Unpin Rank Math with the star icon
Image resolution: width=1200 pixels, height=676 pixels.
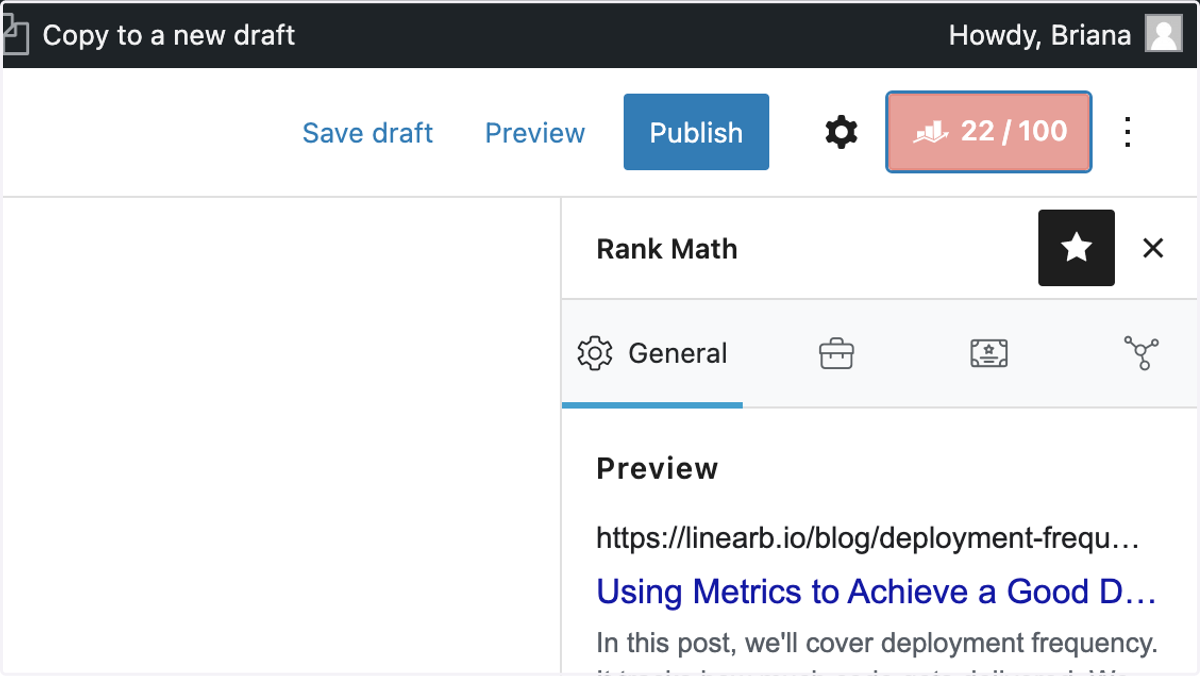[x=1076, y=248]
